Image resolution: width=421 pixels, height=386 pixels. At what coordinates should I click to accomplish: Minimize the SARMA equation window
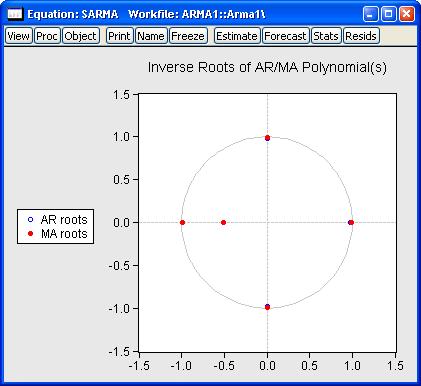[370, 14]
